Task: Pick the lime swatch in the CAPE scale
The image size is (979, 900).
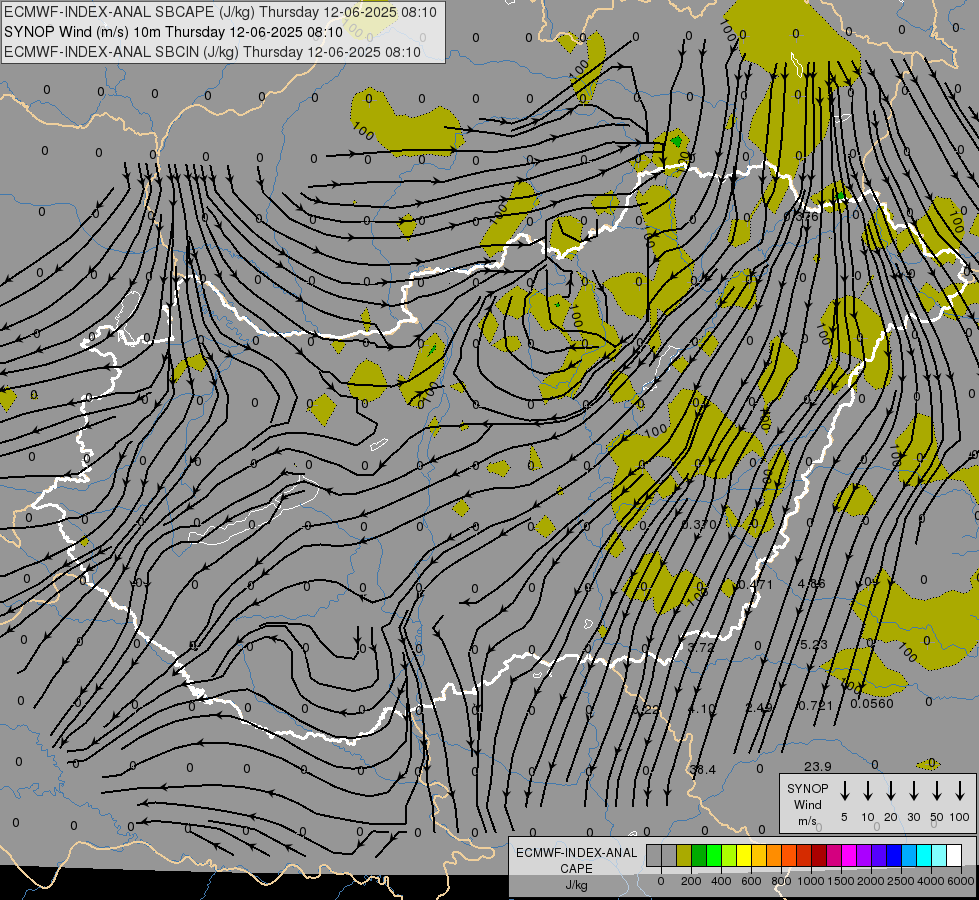Action: pyautogui.click(x=729, y=855)
